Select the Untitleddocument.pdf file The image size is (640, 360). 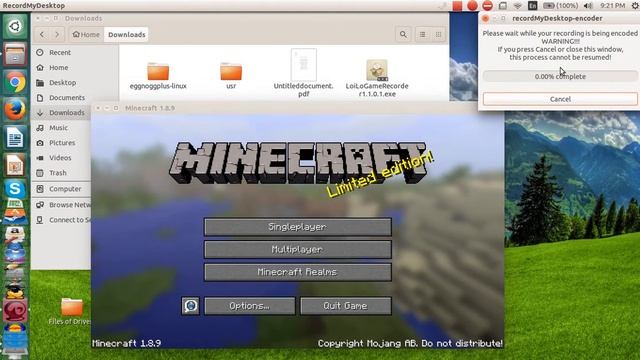pos(304,73)
